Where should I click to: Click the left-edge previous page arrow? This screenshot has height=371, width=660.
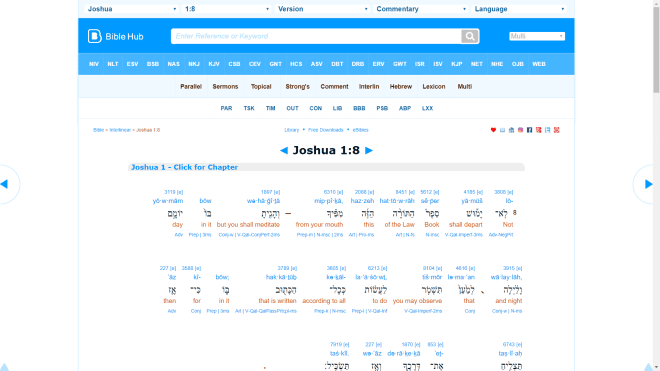click(4, 184)
